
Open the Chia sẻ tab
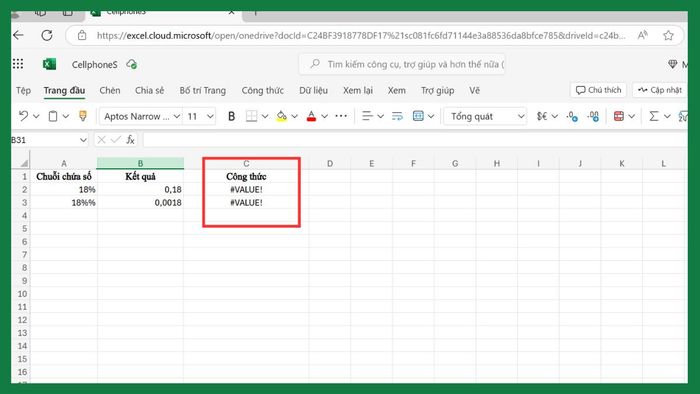pyautogui.click(x=150, y=90)
